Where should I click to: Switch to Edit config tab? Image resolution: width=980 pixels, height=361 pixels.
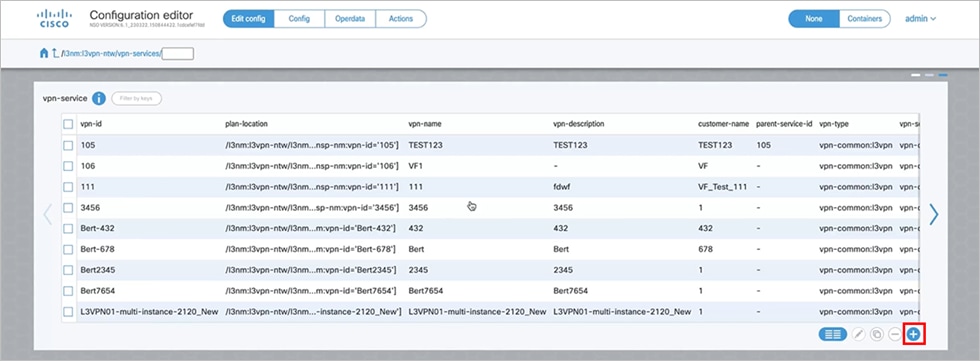click(x=248, y=19)
